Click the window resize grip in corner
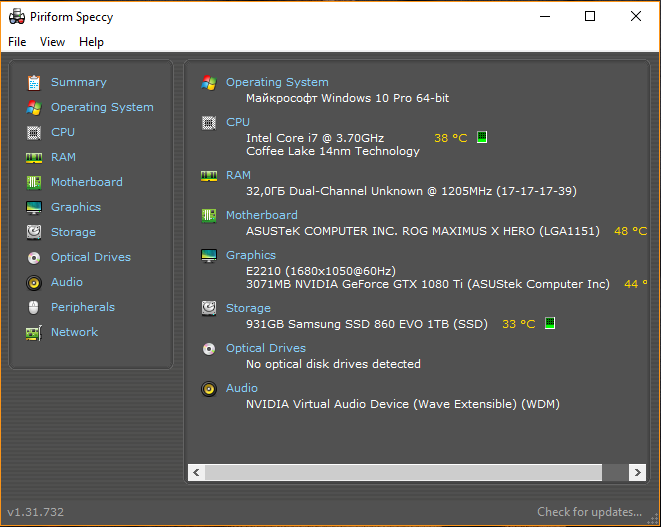 (653, 520)
